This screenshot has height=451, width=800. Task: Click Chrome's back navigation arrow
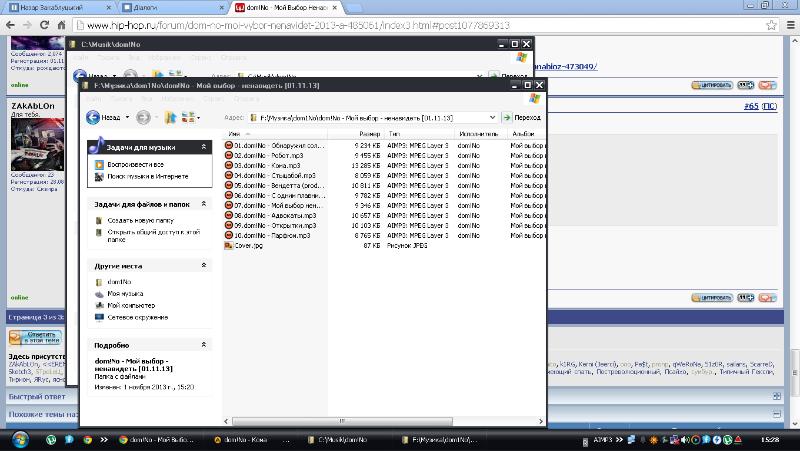11,25
